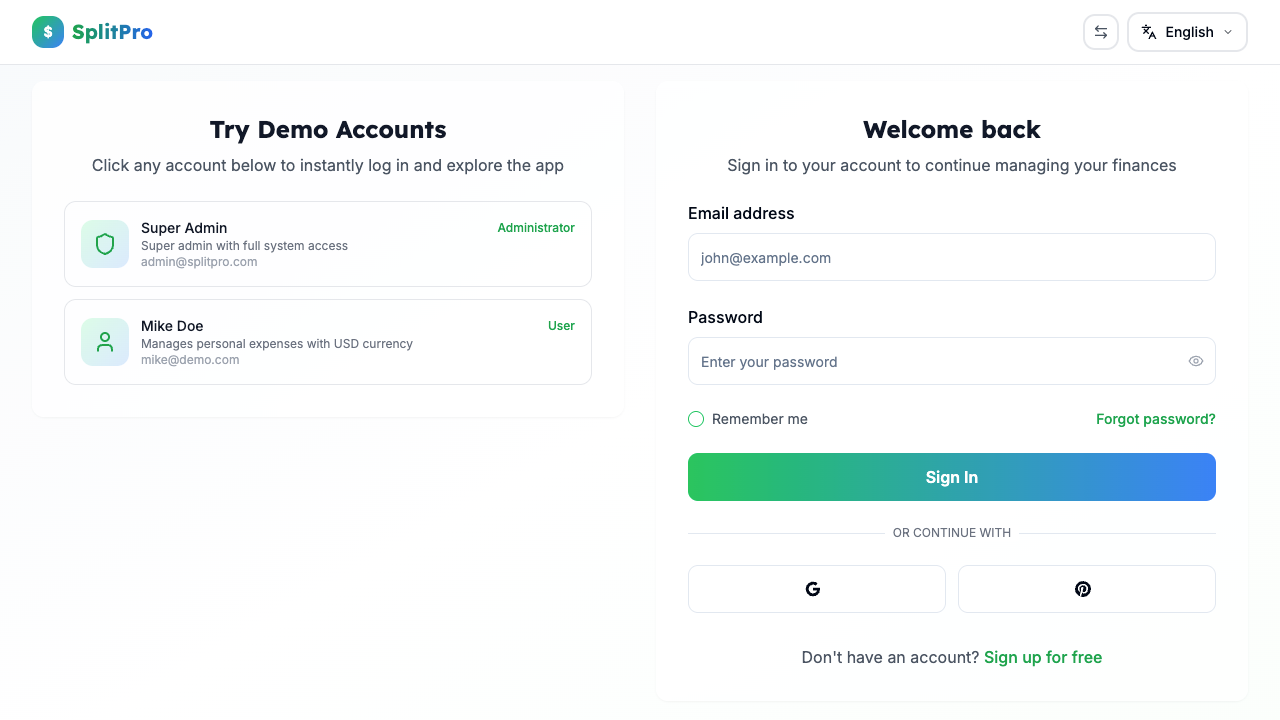Select the Mike Doe demo account
Viewport: 1280px width, 720px height.
click(x=328, y=341)
